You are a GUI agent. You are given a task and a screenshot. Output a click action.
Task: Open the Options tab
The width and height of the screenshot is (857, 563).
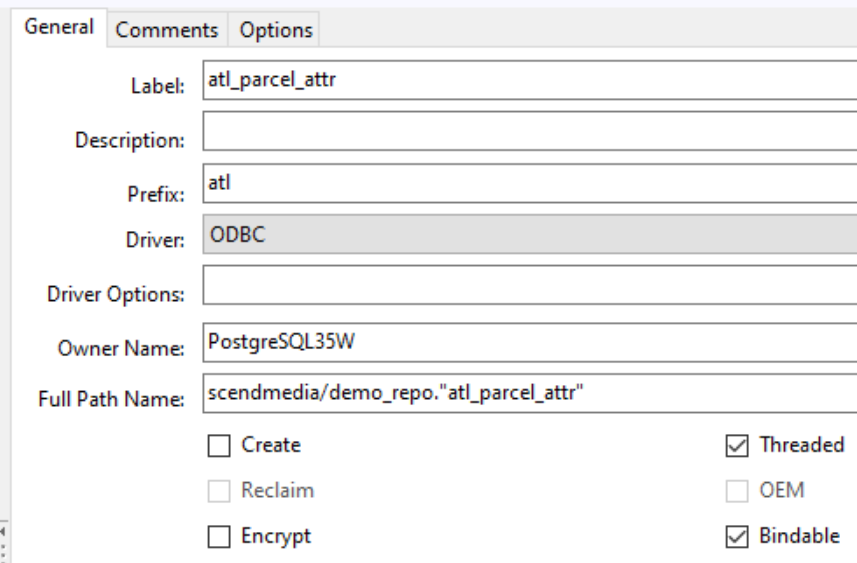(274, 31)
